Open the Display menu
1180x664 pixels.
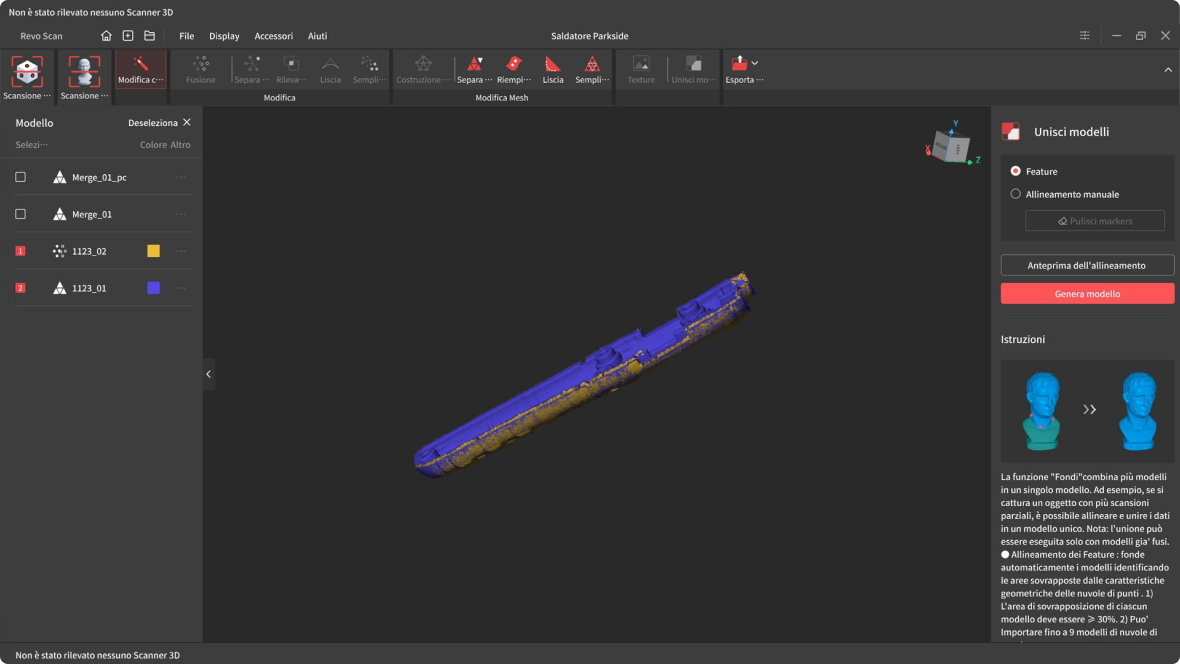point(224,36)
